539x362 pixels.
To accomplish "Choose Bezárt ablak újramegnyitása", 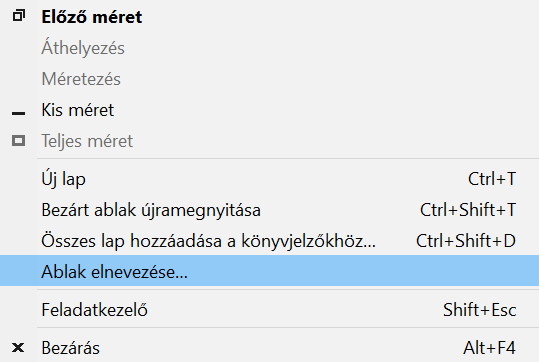I will (x=270, y=210).
